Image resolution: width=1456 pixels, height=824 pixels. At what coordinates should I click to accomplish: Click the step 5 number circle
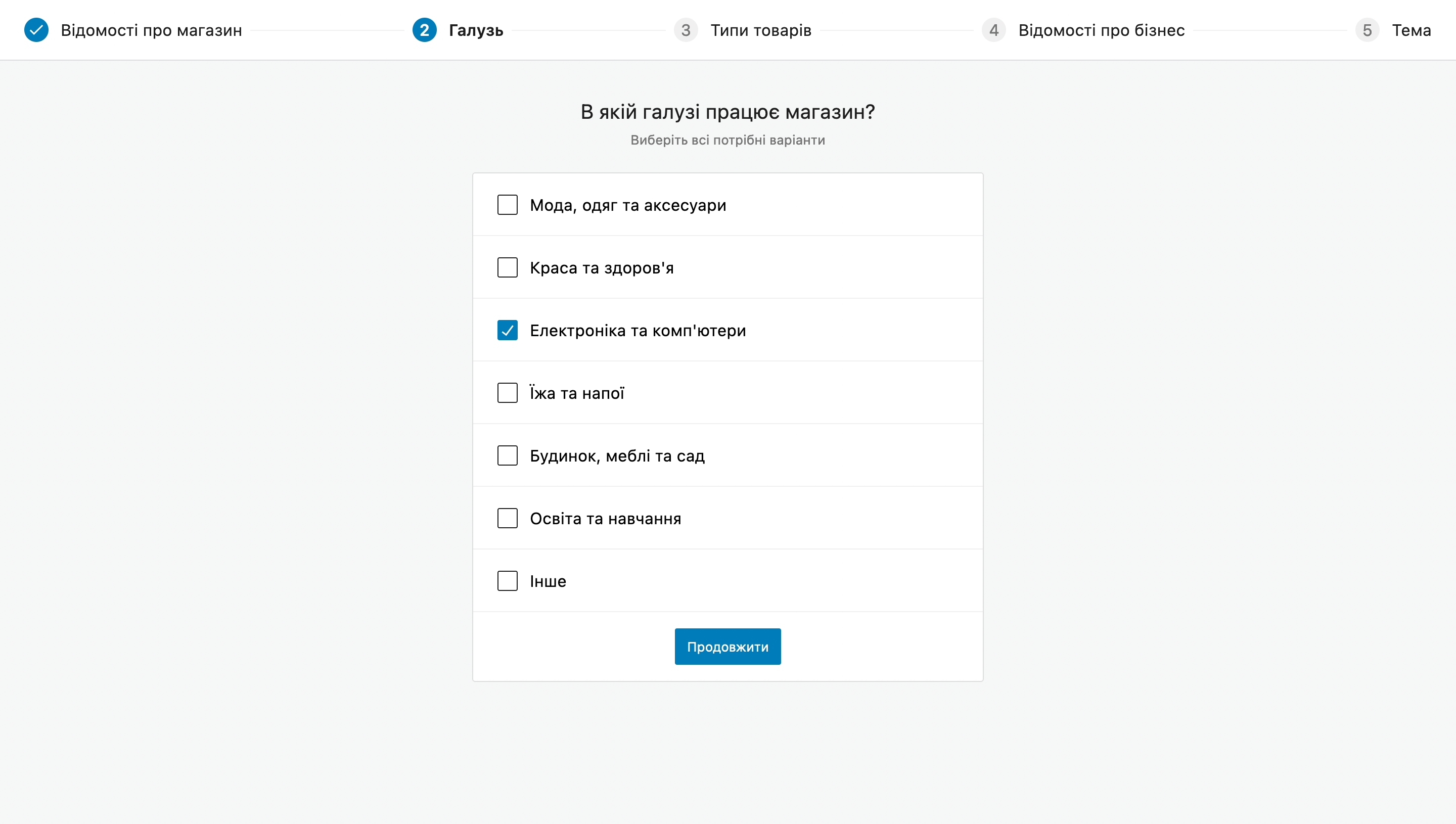[1367, 30]
